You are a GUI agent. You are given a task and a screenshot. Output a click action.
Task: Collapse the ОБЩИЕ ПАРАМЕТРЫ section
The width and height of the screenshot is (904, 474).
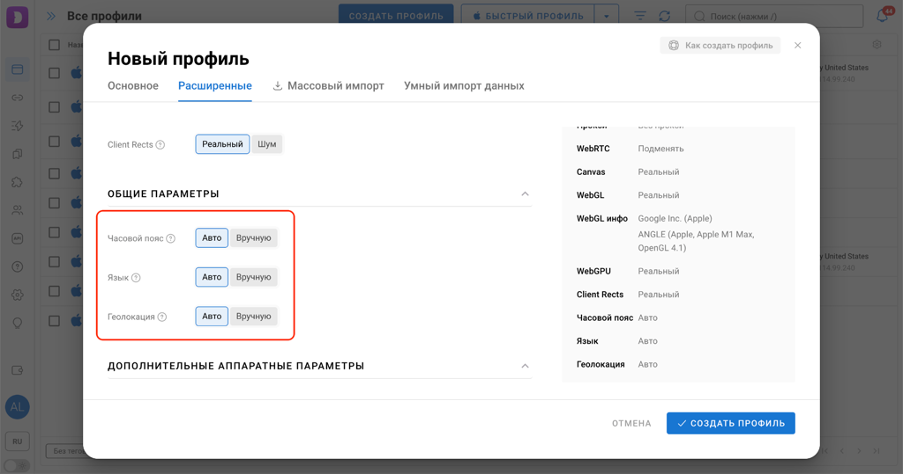(x=525, y=194)
